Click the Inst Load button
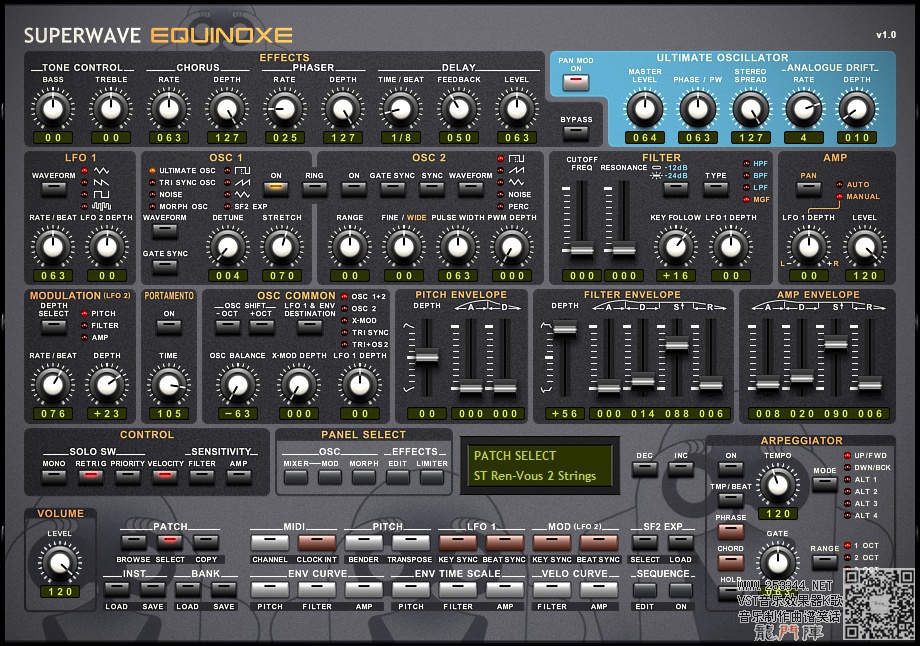 (116, 589)
